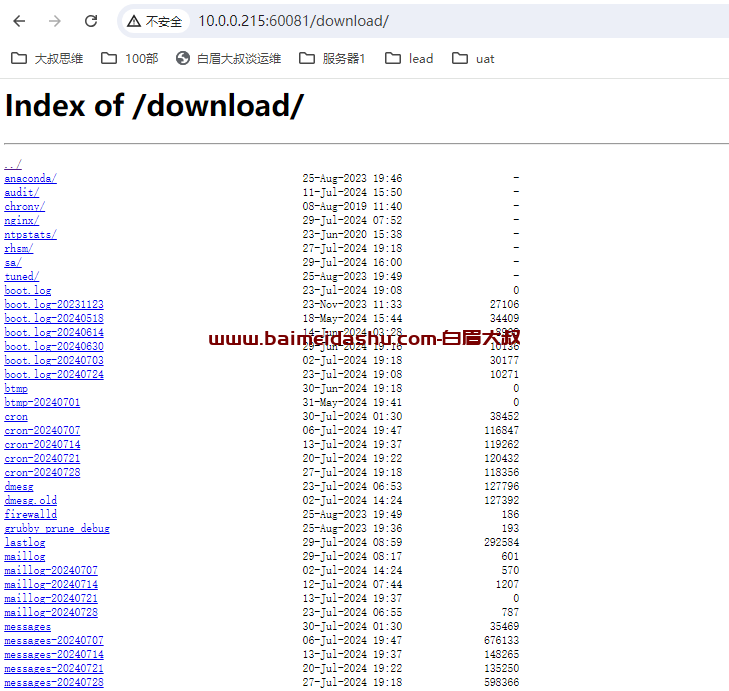Open the btmp-20240701 file link
Viewport: 729px width, 691px height.
click(x=42, y=402)
